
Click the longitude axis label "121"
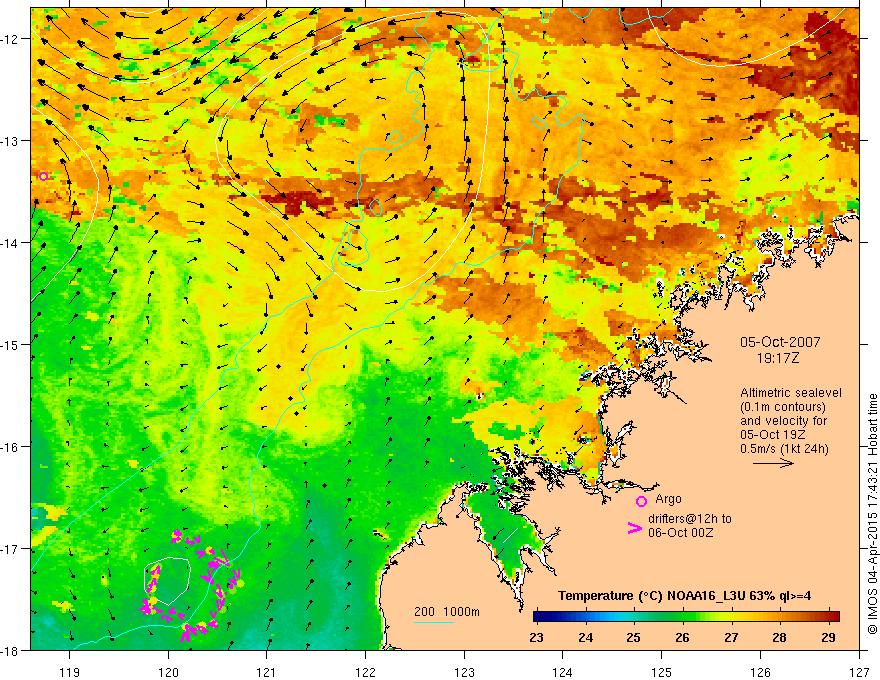(x=267, y=672)
